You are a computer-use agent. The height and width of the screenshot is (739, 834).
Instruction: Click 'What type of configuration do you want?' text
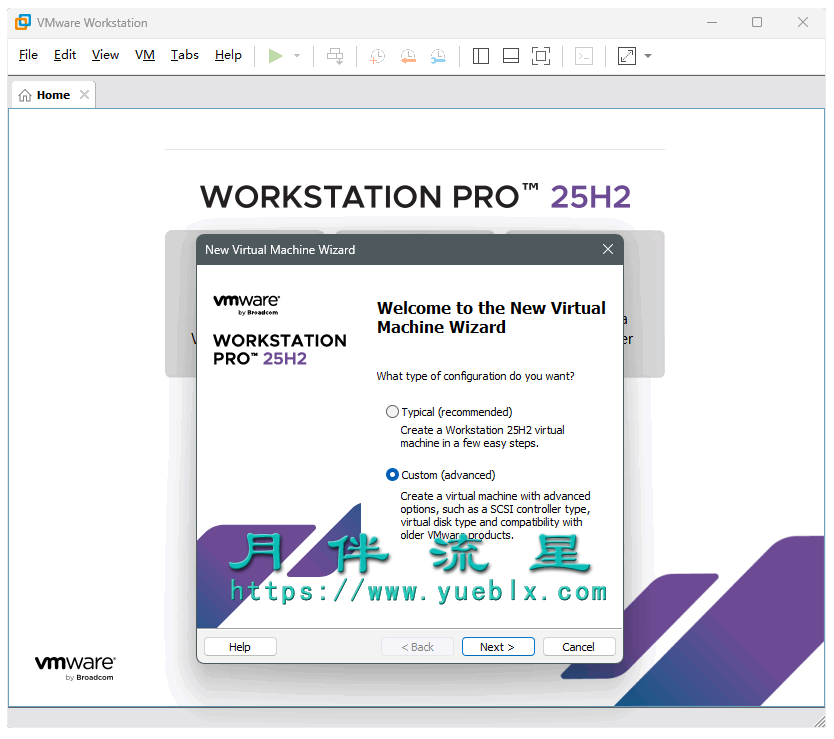point(476,376)
